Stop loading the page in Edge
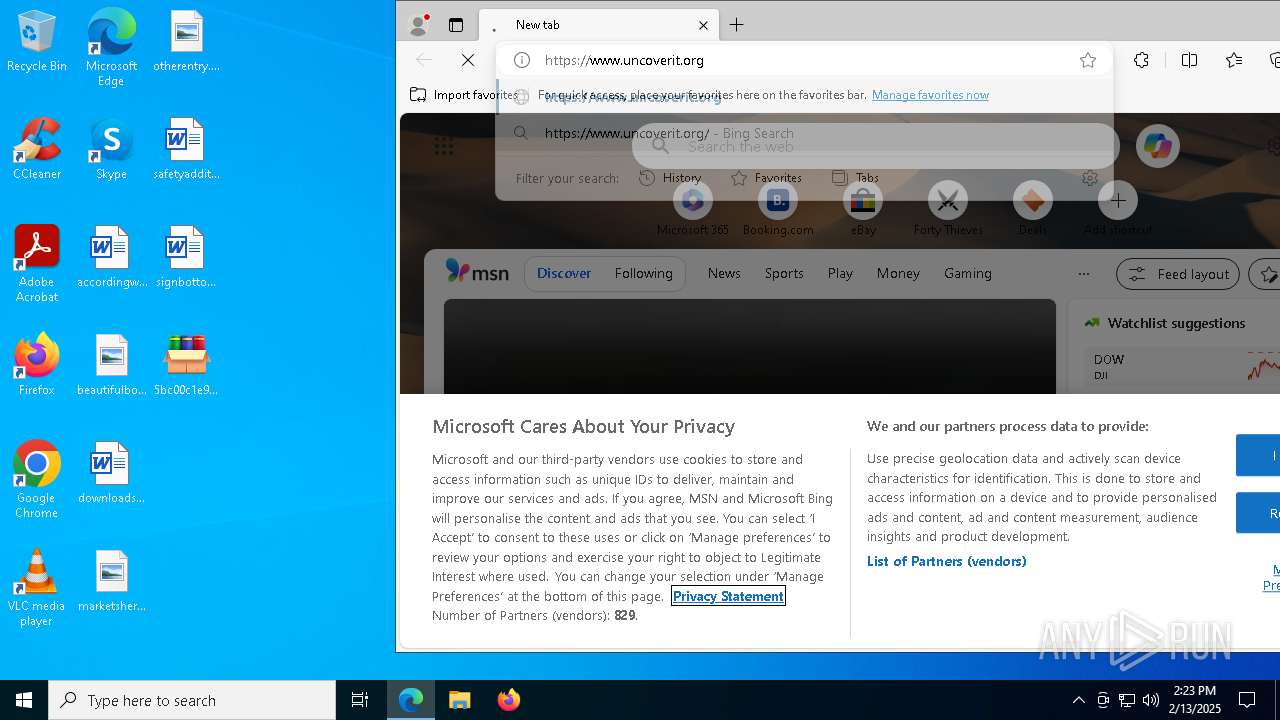This screenshot has width=1280, height=720. [468, 60]
